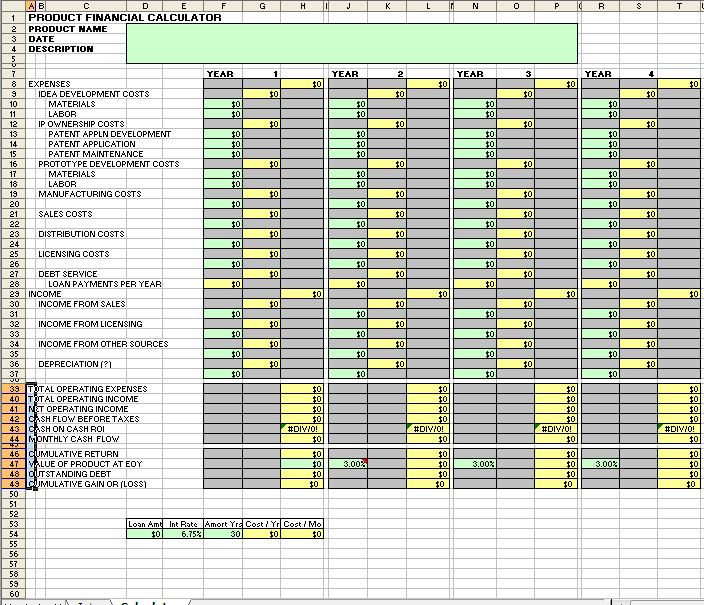Click the TOTAL OPERATING EXPENSES label
The height and width of the screenshot is (605, 704).
88,389
